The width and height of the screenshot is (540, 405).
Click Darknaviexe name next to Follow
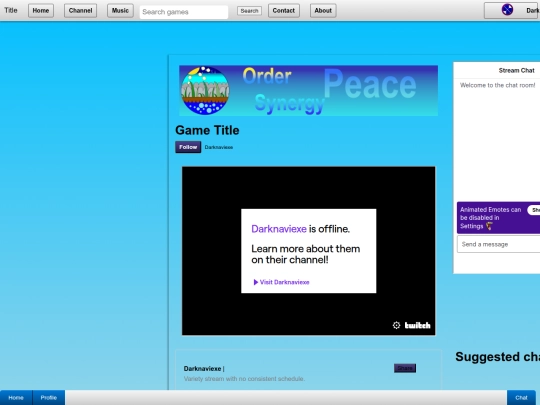(219, 147)
